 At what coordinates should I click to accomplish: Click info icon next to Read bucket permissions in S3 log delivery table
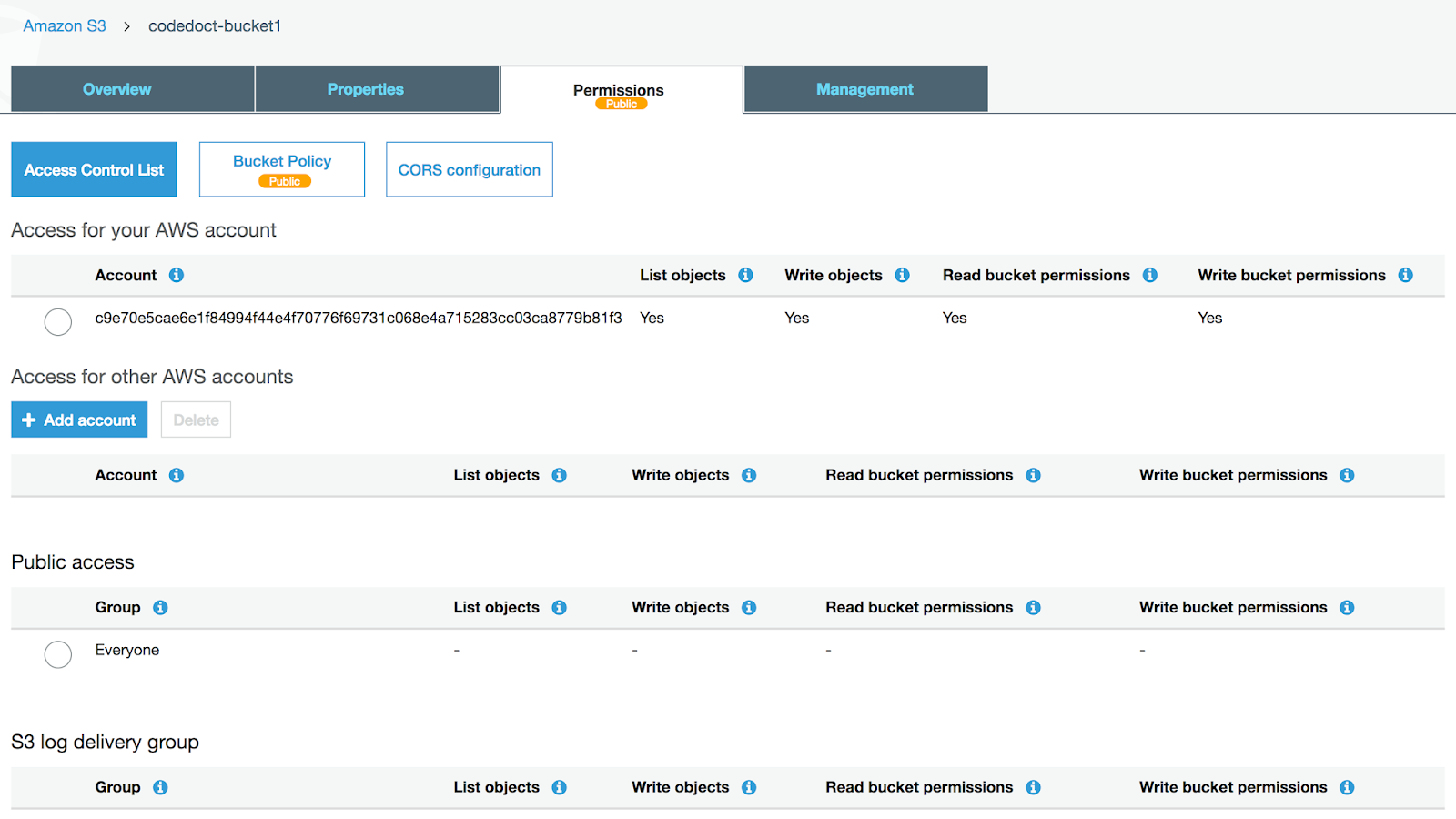(x=1033, y=787)
